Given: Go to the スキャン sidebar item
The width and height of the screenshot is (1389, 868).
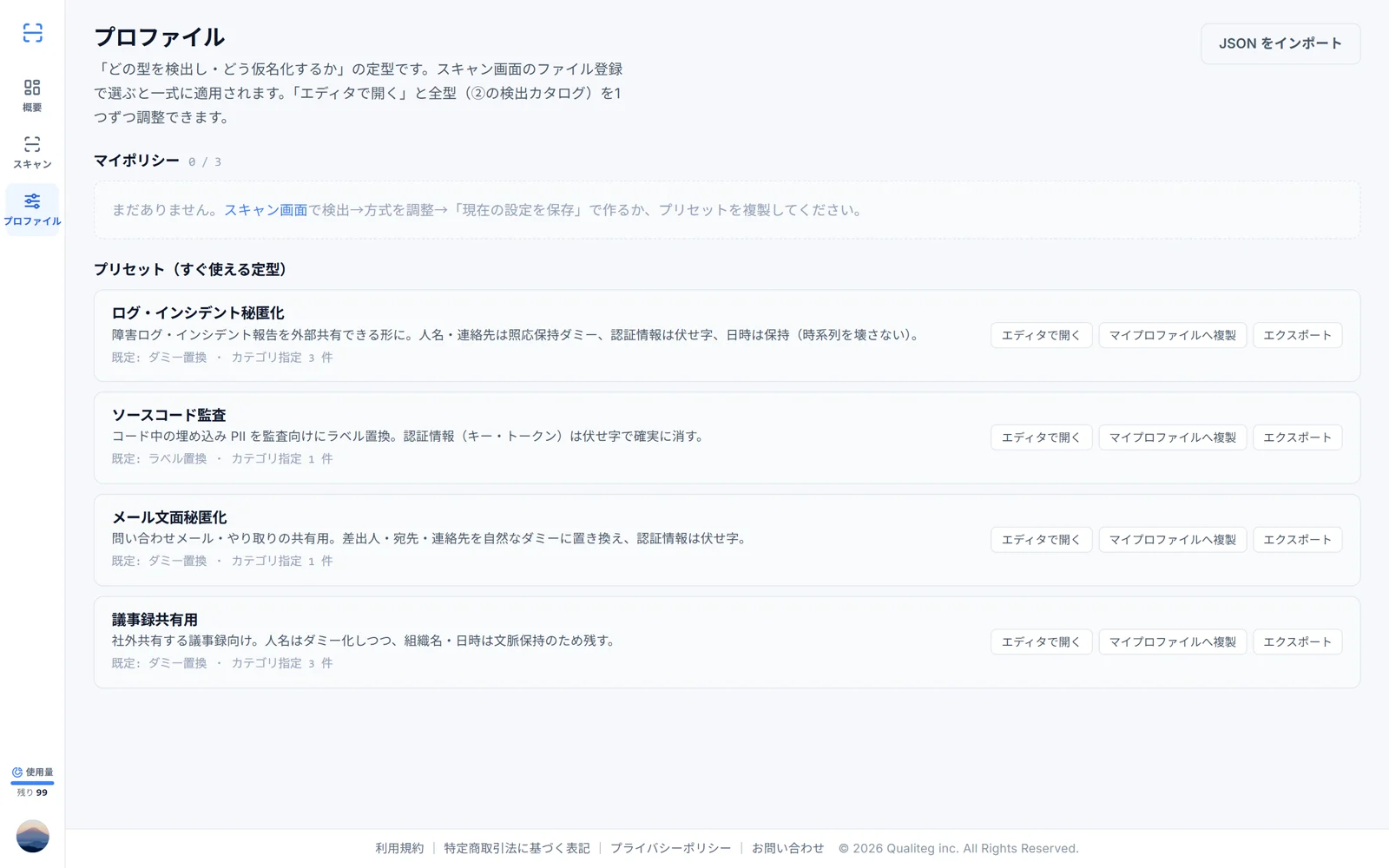Looking at the screenshot, I should click(32, 153).
